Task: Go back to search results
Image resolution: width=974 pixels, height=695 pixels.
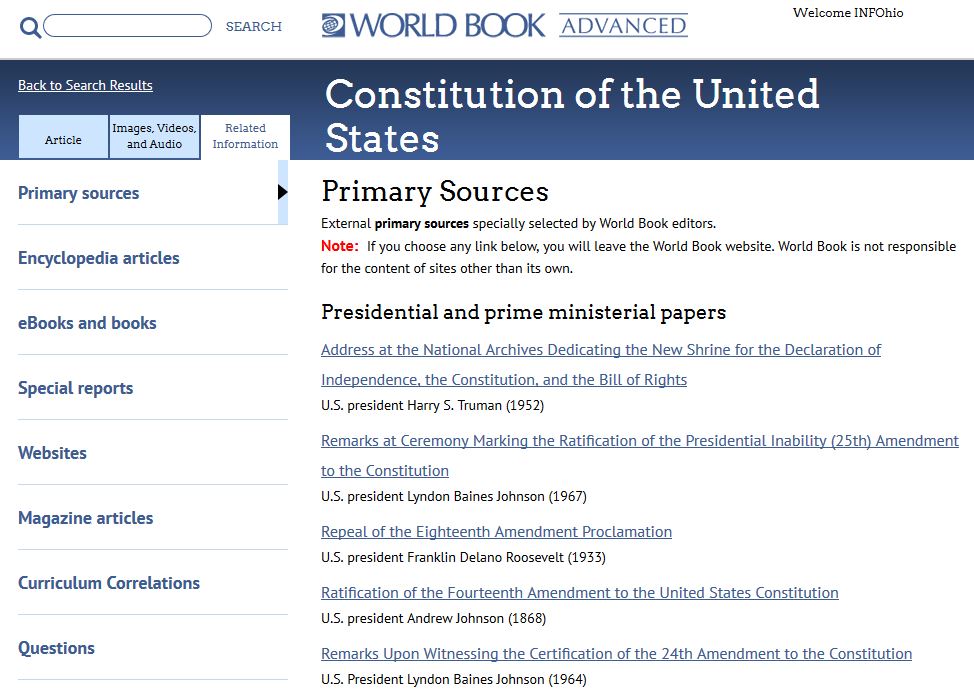Action: pos(85,85)
